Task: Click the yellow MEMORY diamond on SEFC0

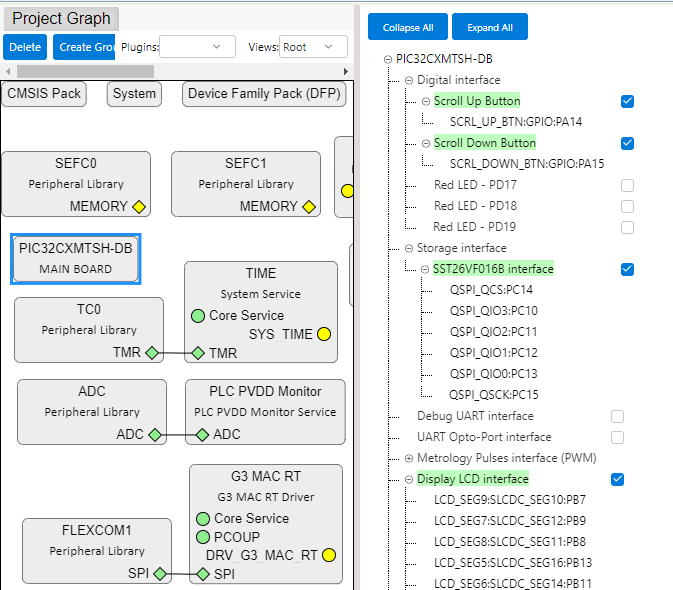Action: 139,207
